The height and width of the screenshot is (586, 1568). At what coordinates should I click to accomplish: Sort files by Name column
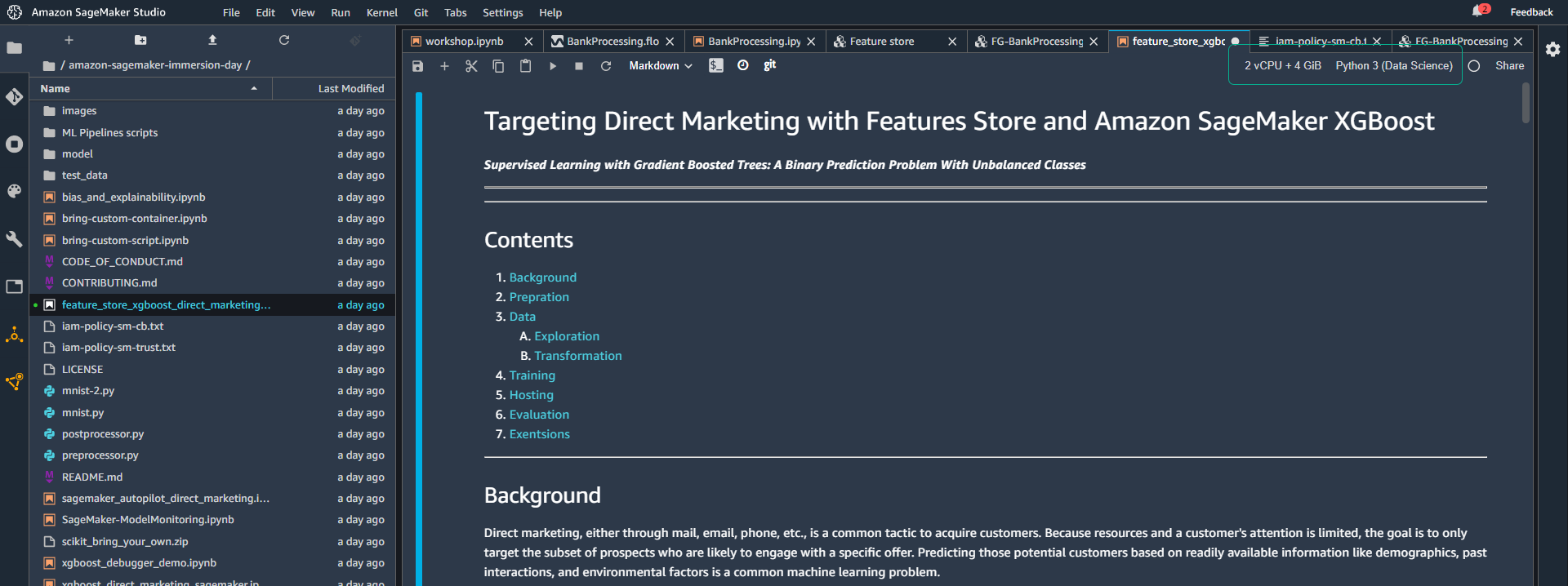tap(150, 88)
